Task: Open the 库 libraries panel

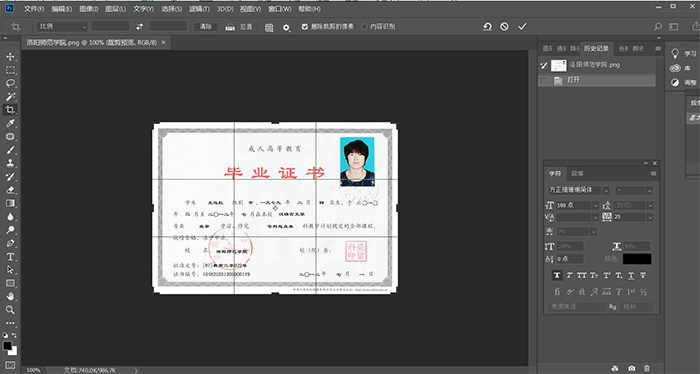Action: 681,68
